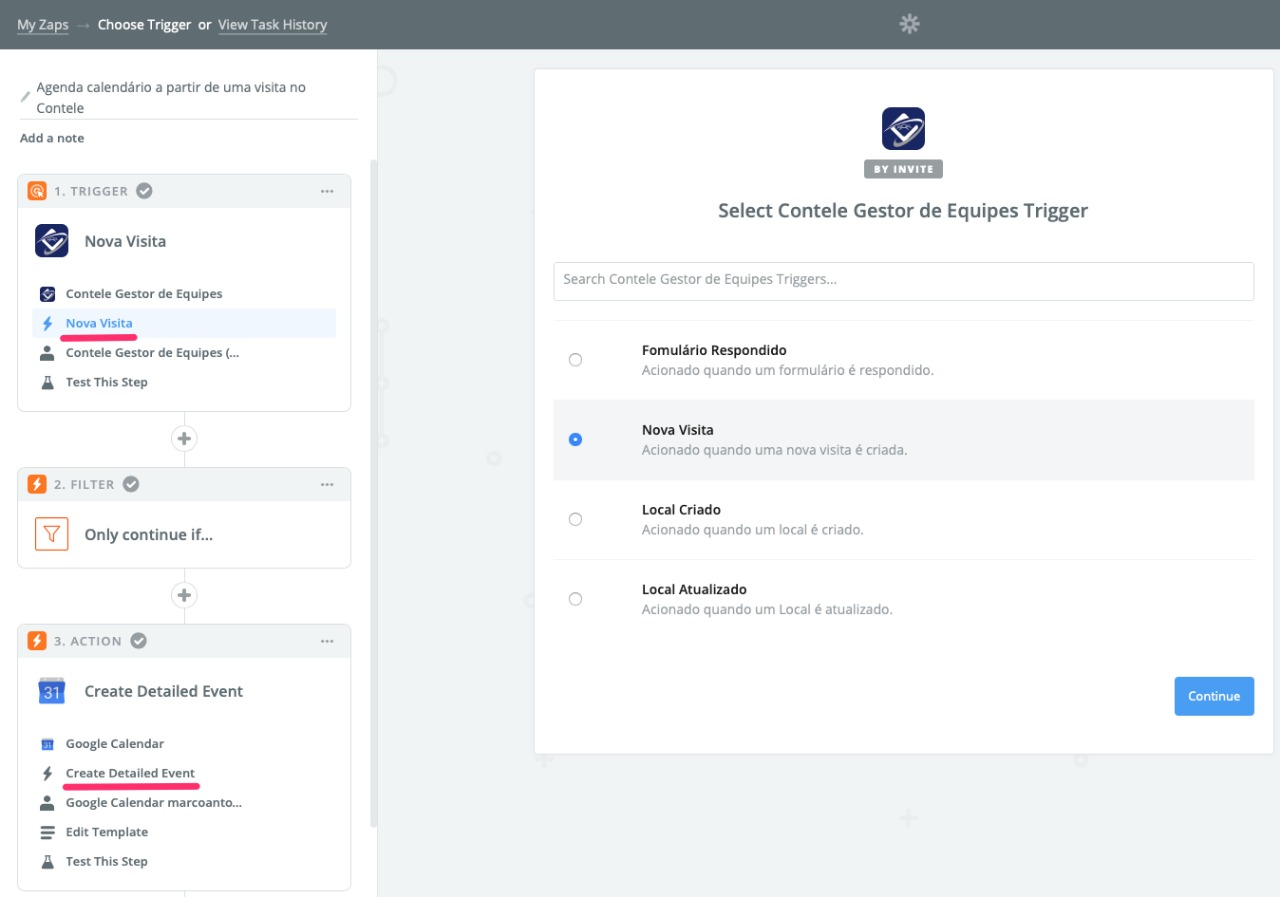Click 'Acionado quando uma nova visita é criada.' text

774,450
